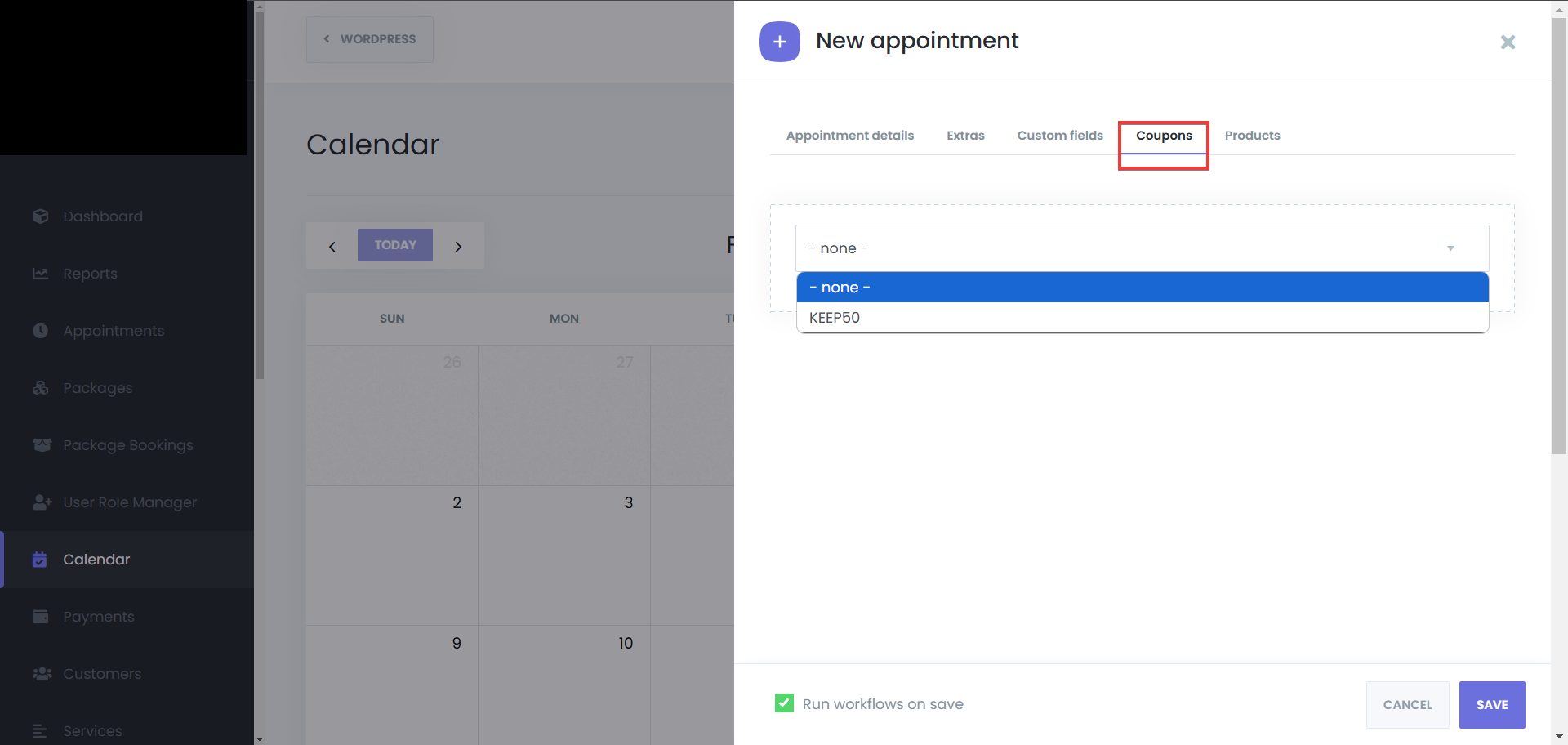Viewport: 1568px width, 745px height.
Task: Toggle Run workflows on save checkbox
Action: [784, 703]
